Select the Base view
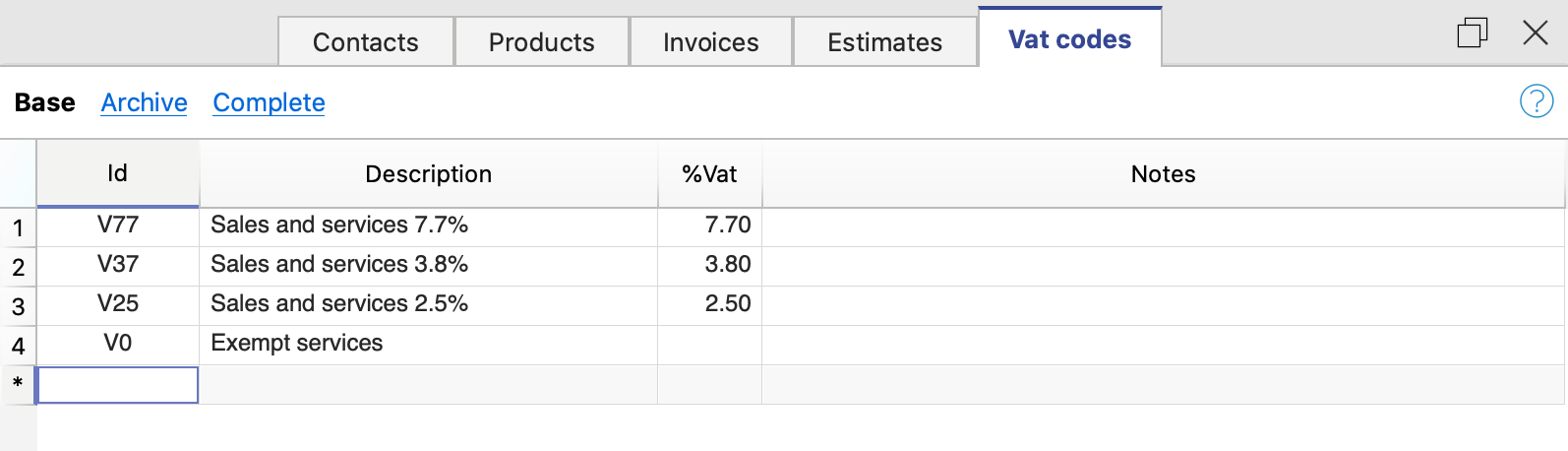The image size is (1568, 451). pos(44,102)
